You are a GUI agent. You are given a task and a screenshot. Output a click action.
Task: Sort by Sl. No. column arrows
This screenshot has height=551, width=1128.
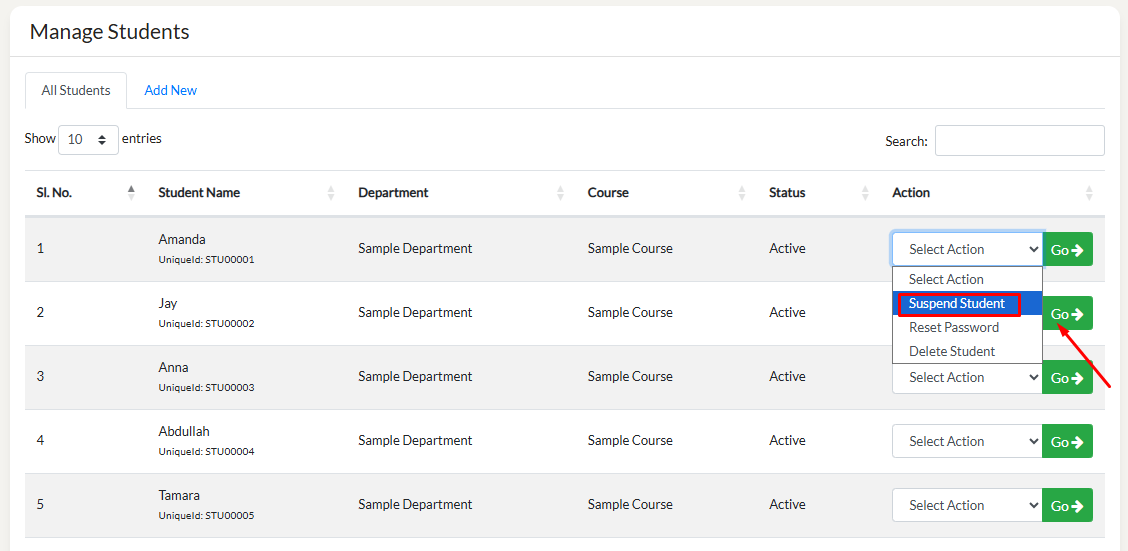pos(131,192)
